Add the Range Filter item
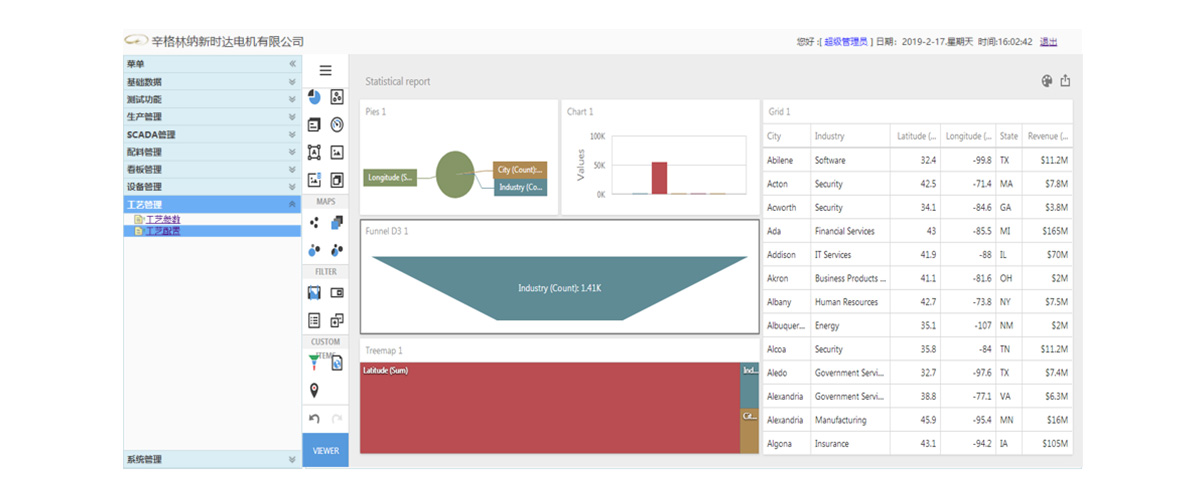The image size is (1200, 500). [x=314, y=293]
